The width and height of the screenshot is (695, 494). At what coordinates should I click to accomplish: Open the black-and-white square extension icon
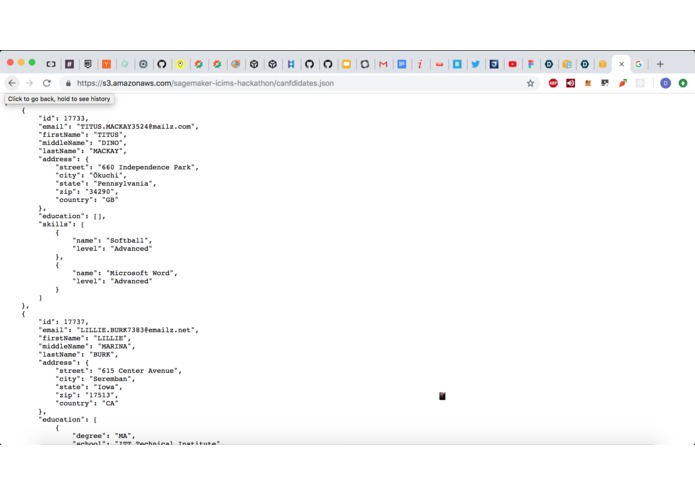(605, 83)
